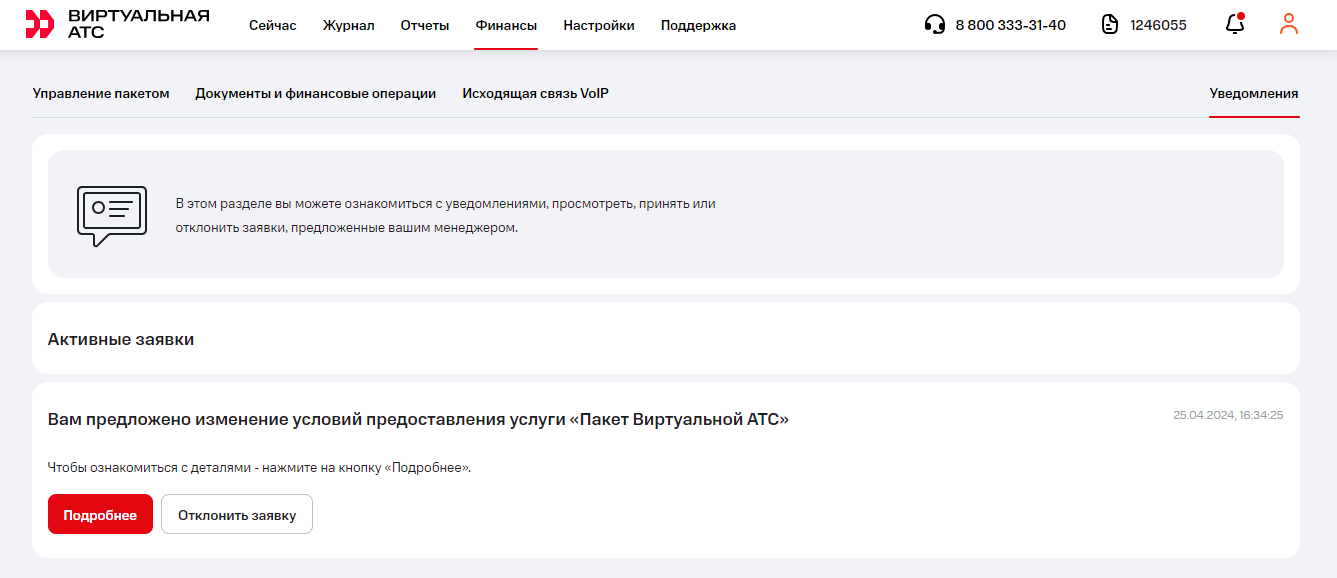The image size is (1337, 578).
Task: Open the notifications bell
Action: tap(1235, 25)
